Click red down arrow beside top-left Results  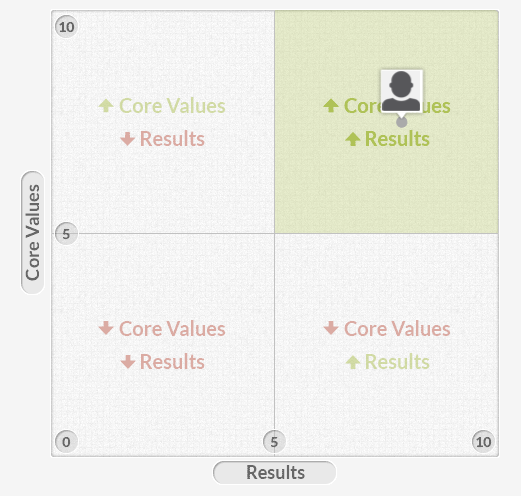(127, 139)
